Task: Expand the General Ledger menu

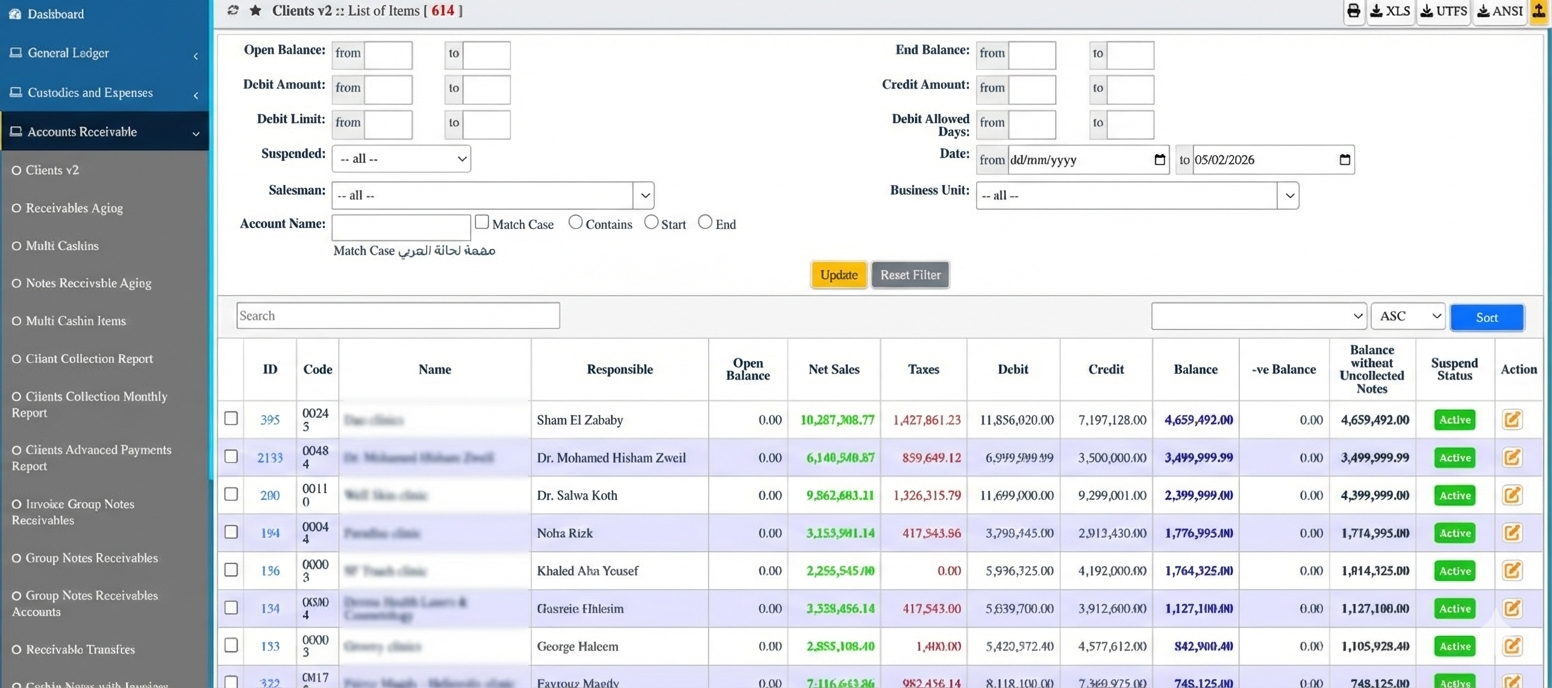Action: coord(104,53)
